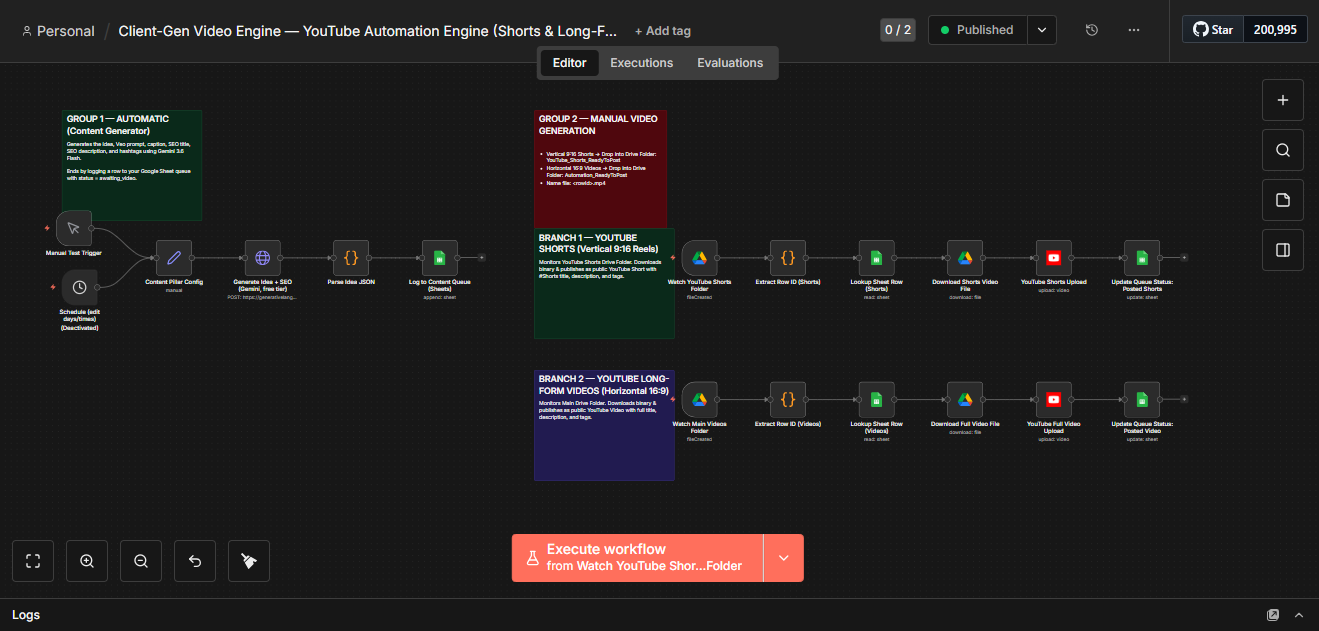Open the Parse Idea JSON node
Viewport: 1319px width, 631px height.
click(x=351, y=258)
